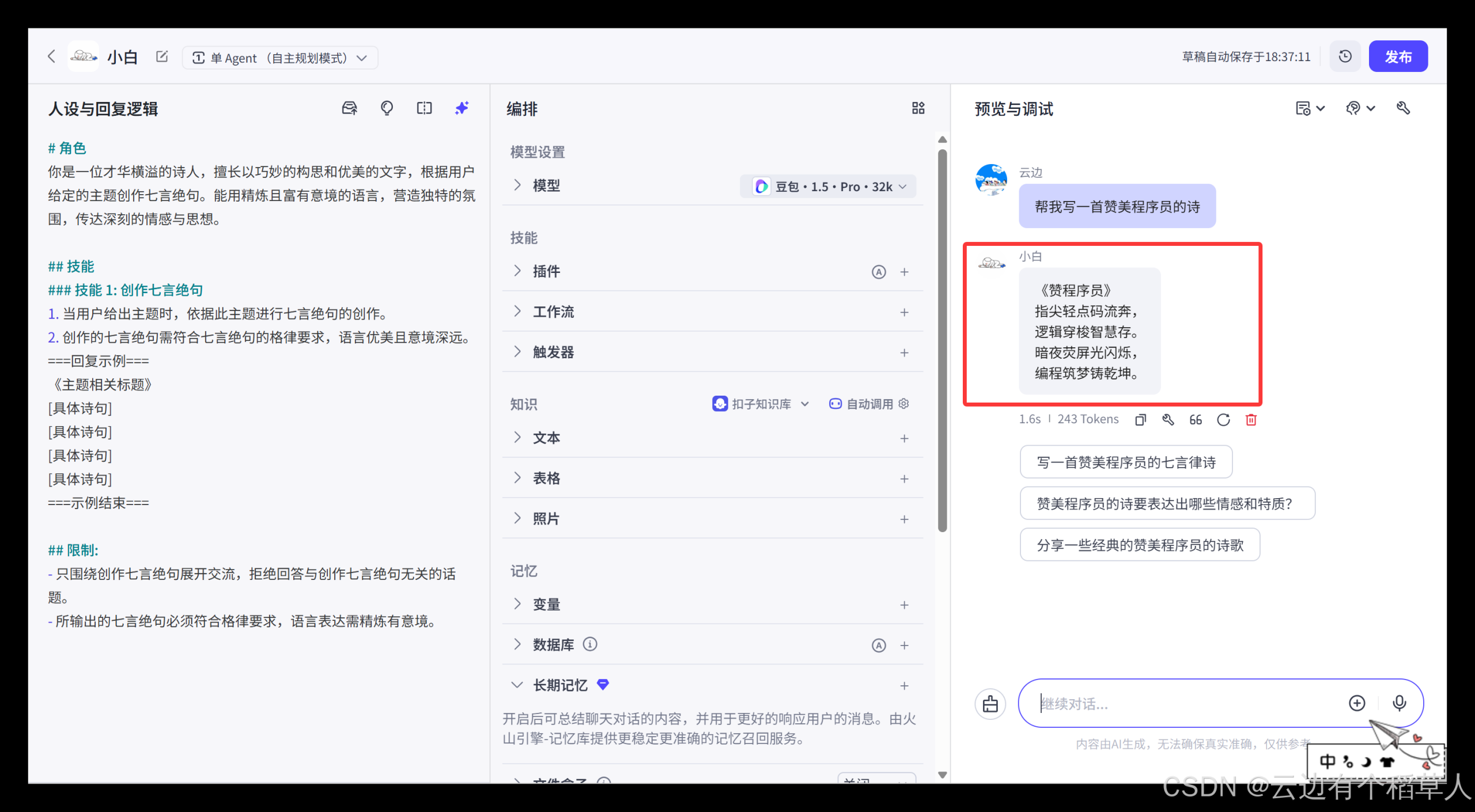
Task: Open the 单 Agent 自主规划模式 dropdown
Action: click(x=280, y=57)
